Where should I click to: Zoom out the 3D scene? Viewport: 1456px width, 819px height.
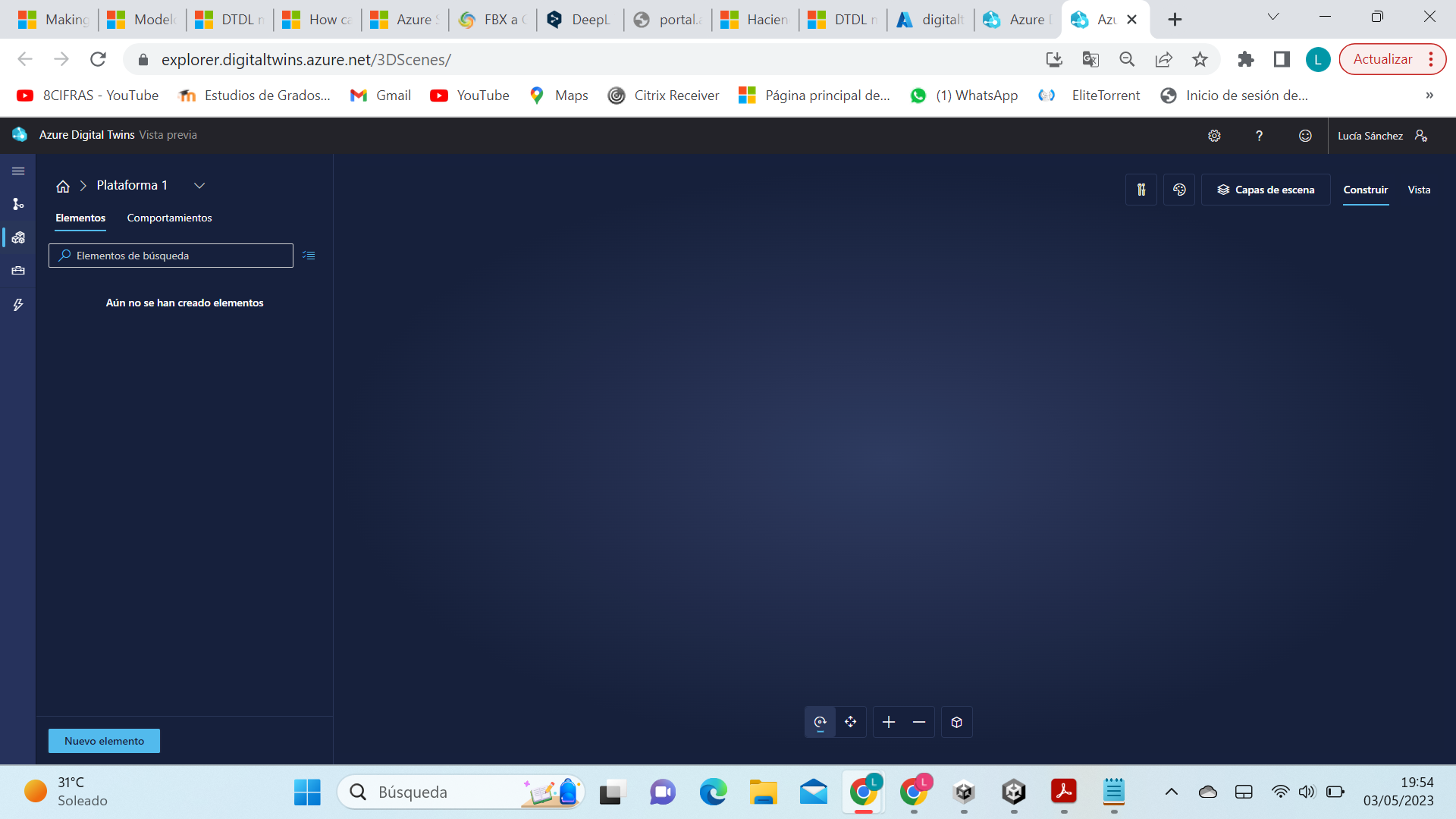pos(919,722)
